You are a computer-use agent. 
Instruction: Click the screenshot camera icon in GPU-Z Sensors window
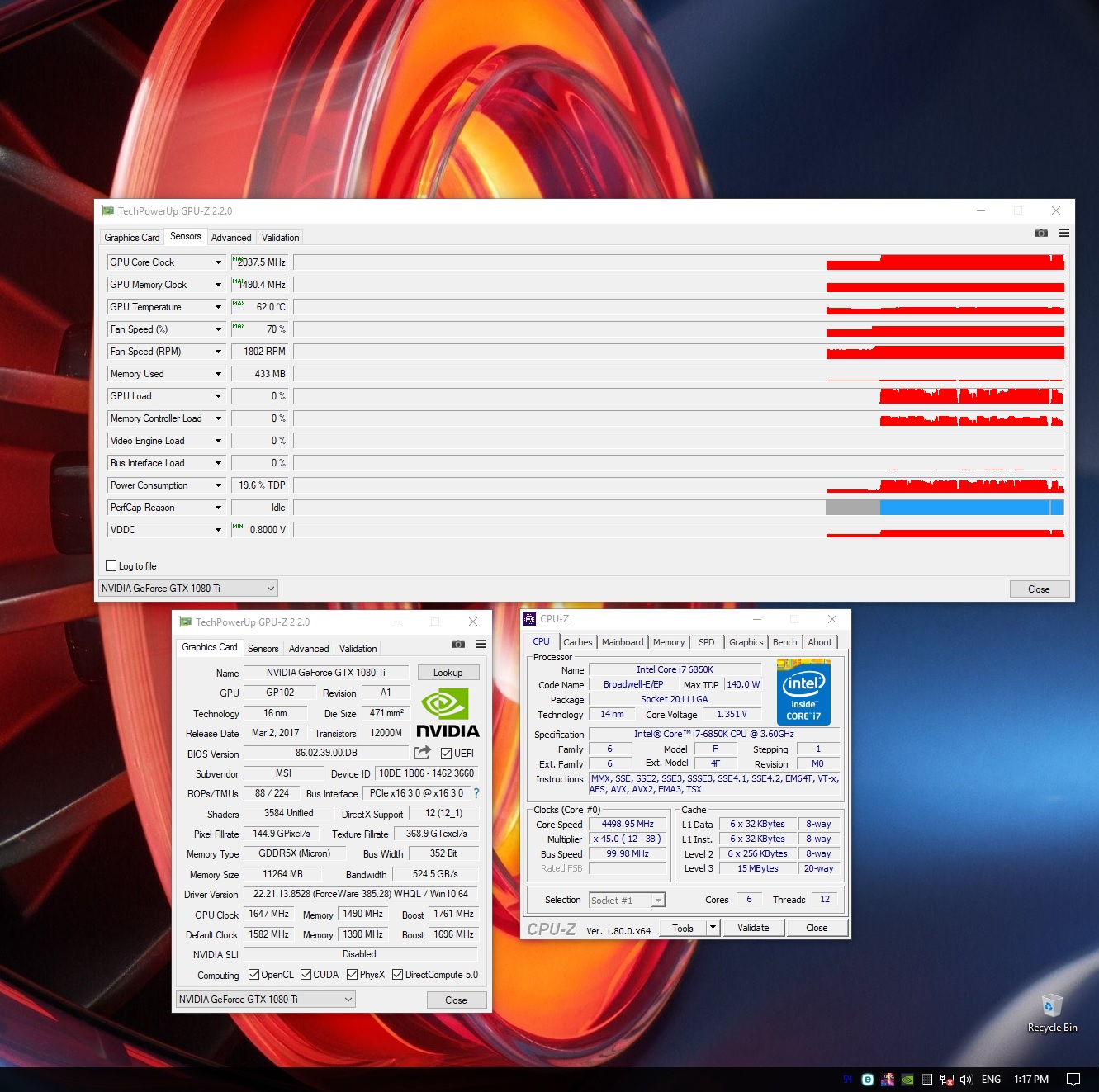(1040, 234)
